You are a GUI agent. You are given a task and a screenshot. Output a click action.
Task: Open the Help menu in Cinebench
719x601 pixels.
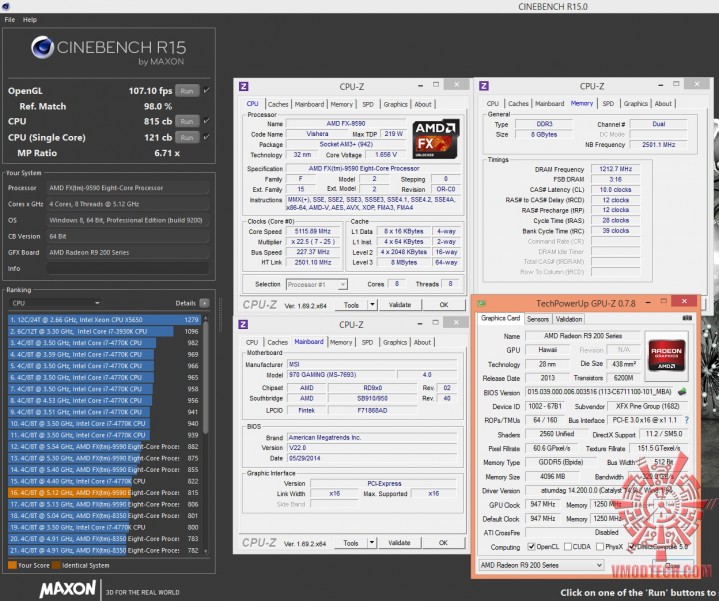tap(30, 20)
